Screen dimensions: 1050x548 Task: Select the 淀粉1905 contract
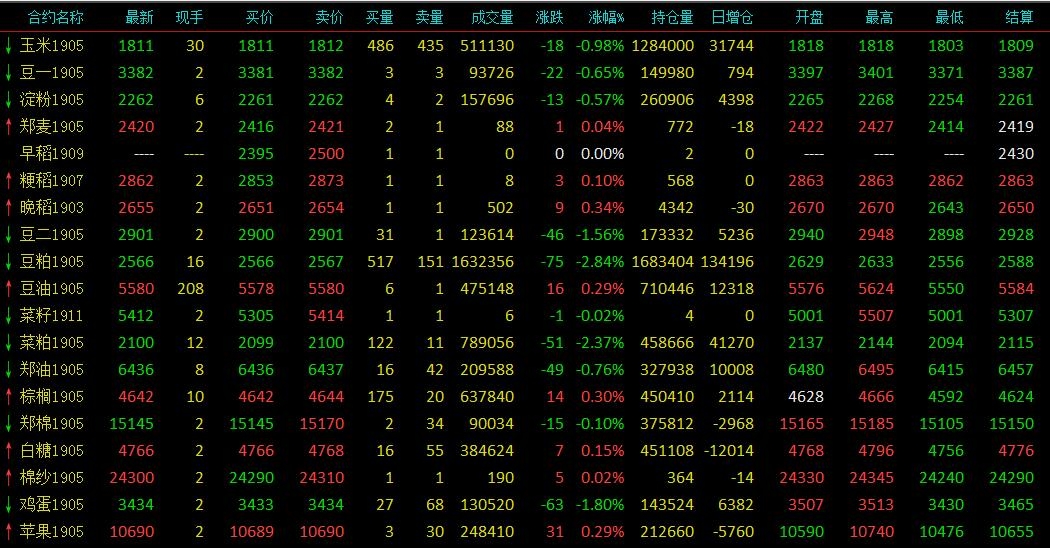[52, 100]
